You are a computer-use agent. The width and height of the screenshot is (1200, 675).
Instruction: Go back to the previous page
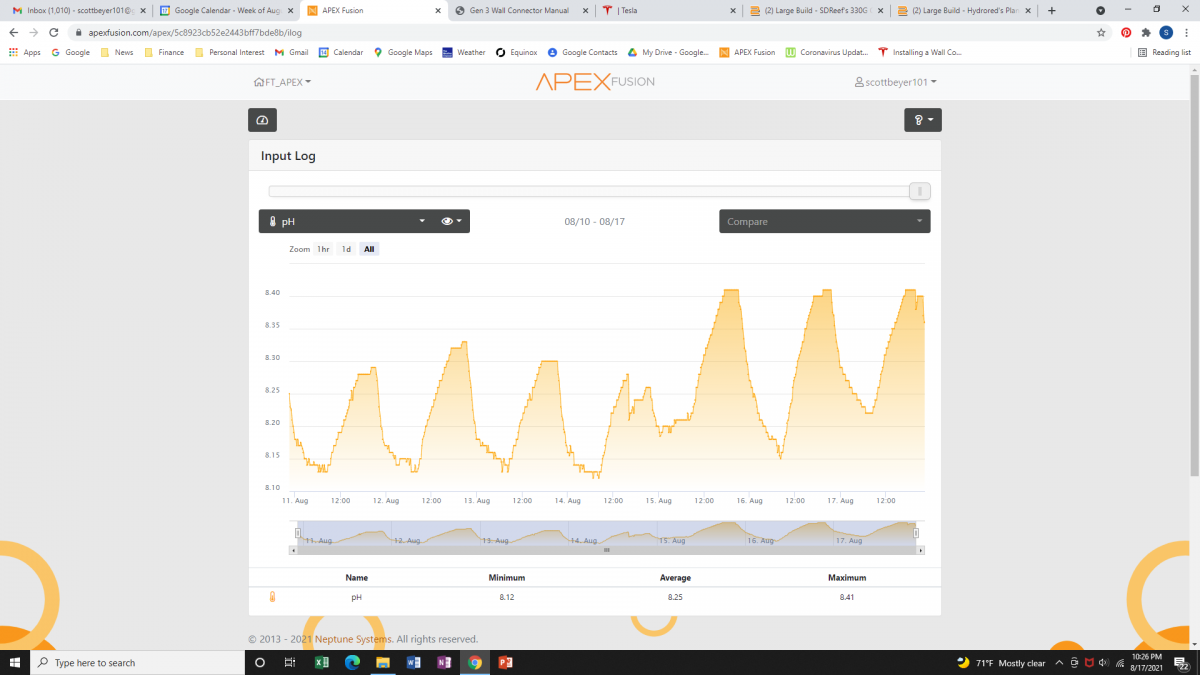click(x=14, y=32)
